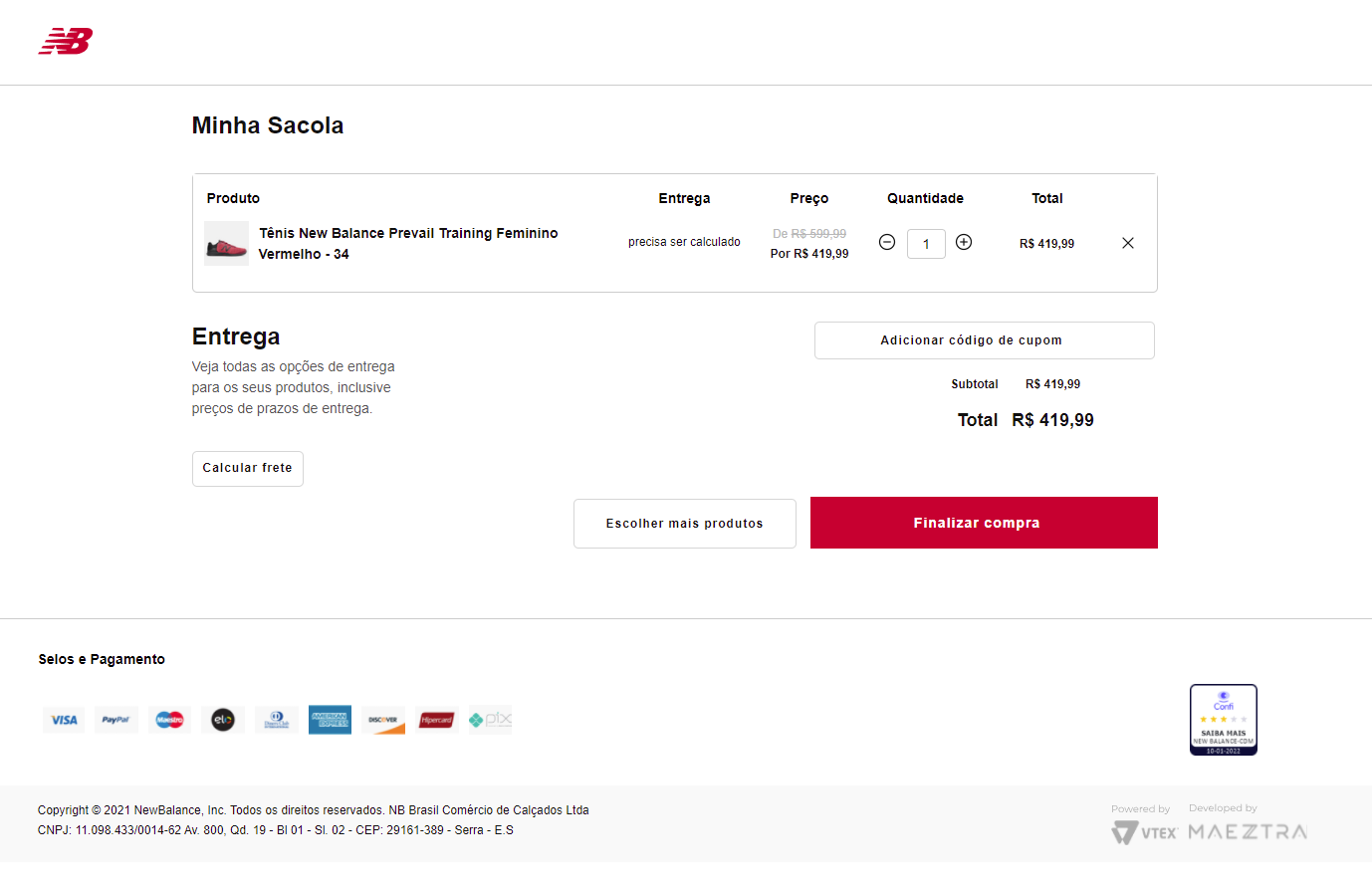Image resolution: width=1372 pixels, height=891 pixels.
Task: Open the red sneaker product thumbnail
Action: tap(226, 244)
